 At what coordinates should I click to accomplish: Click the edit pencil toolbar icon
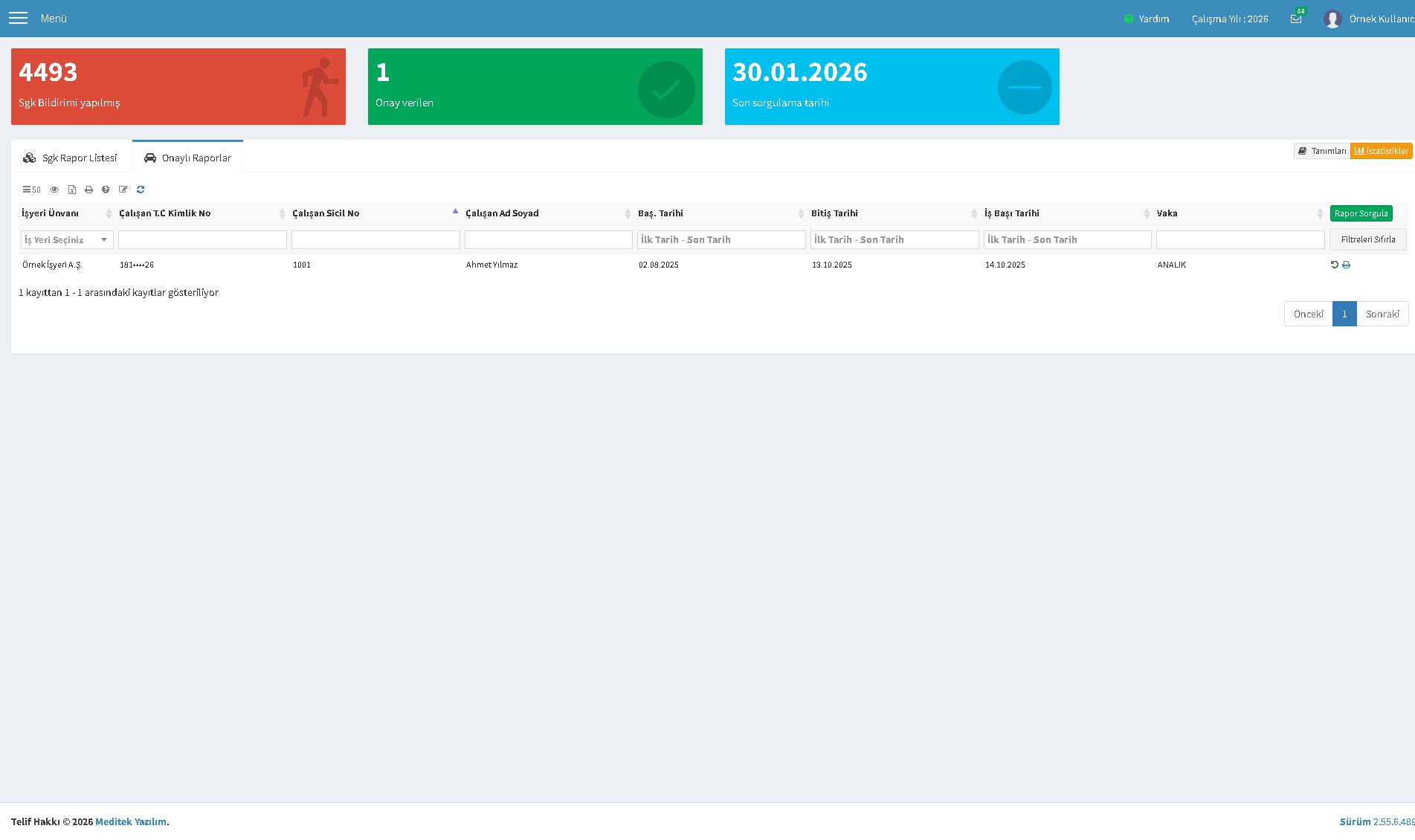coord(123,190)
